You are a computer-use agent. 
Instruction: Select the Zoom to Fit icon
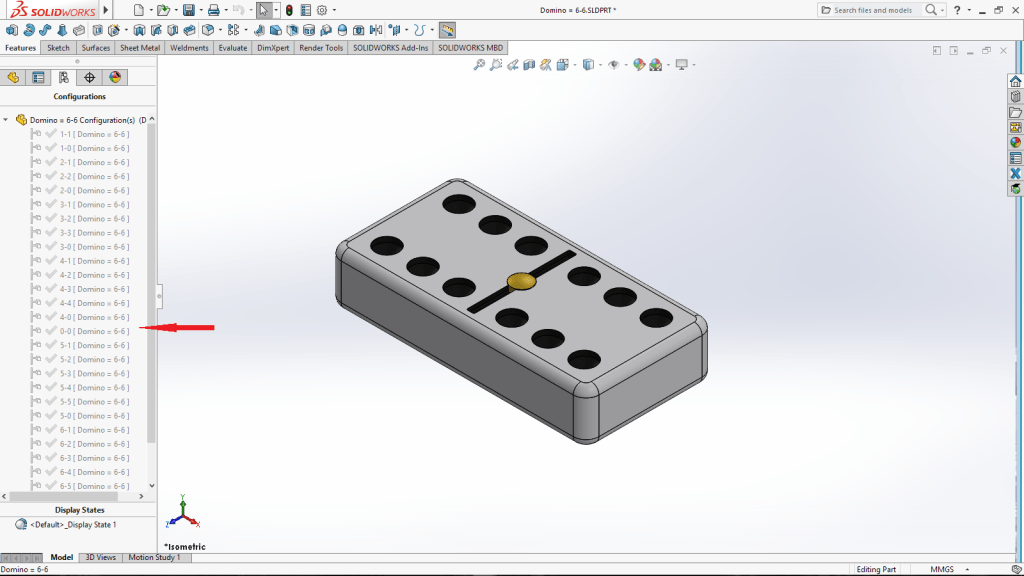478,65
